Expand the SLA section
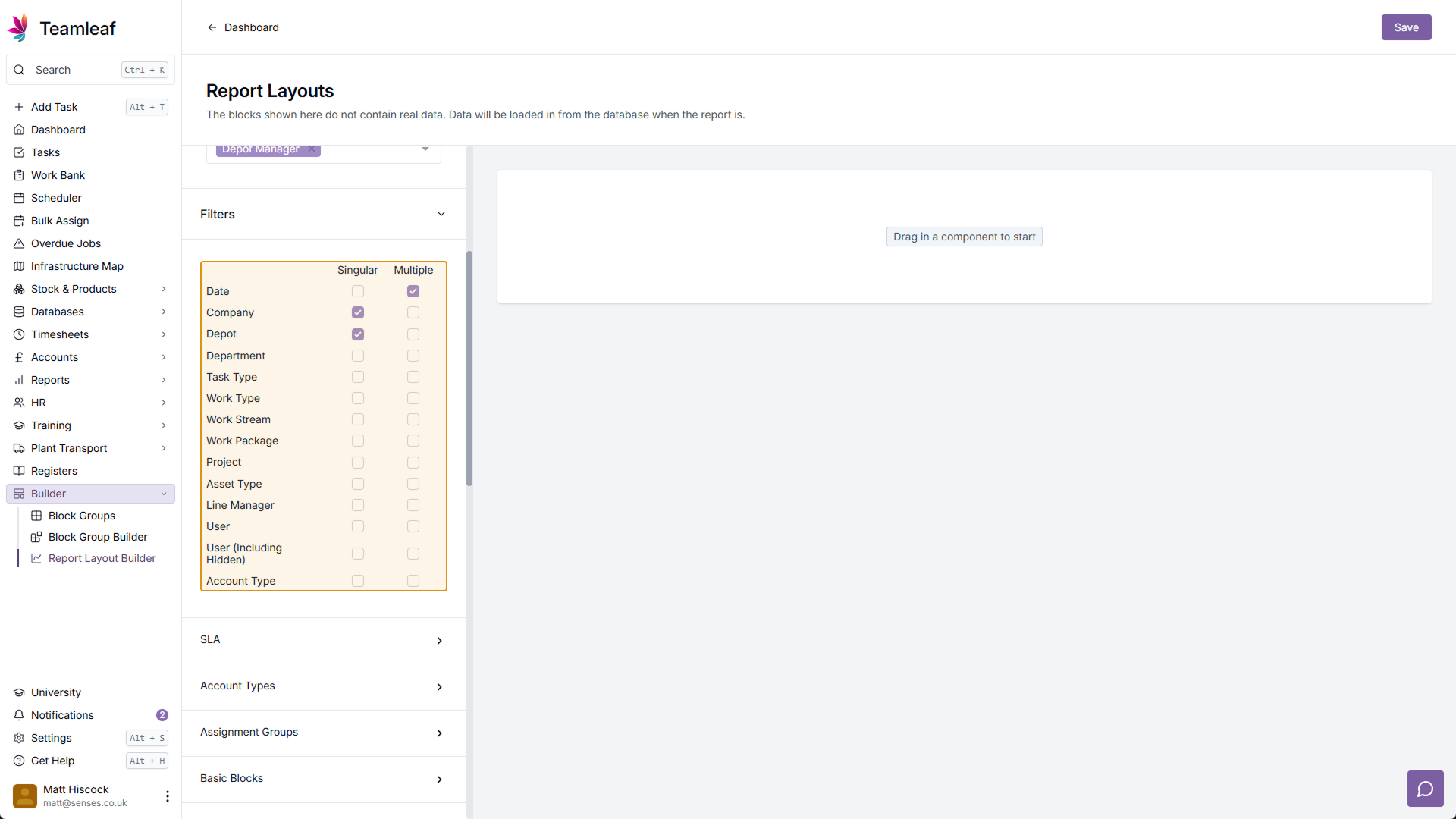 click(439, 641)
